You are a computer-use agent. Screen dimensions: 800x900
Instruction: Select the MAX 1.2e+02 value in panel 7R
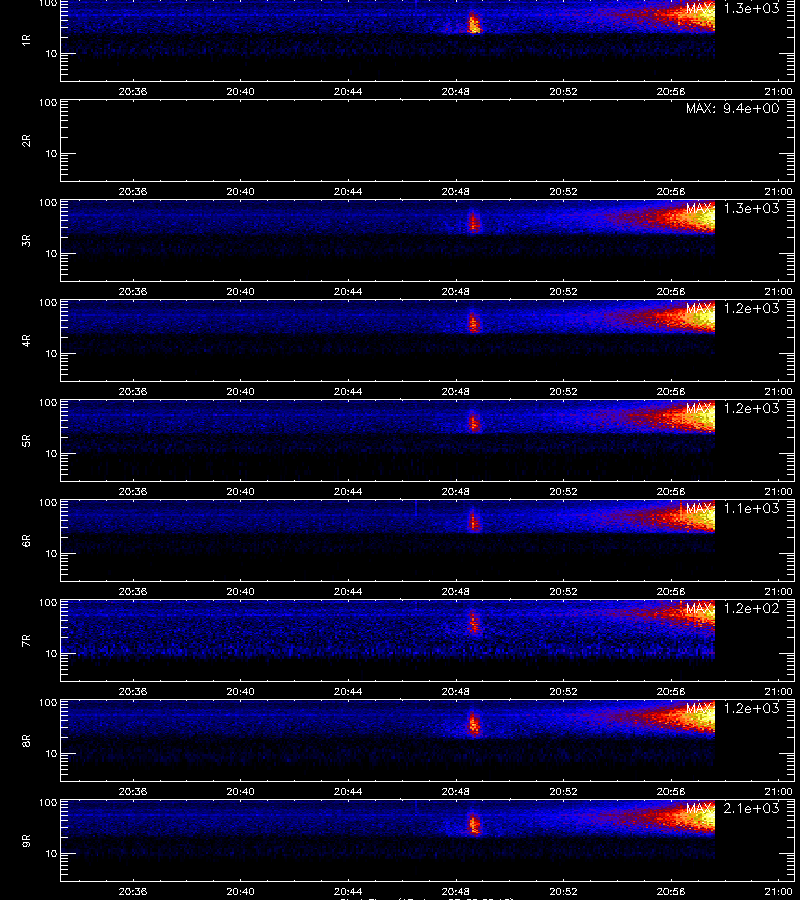click(x=732, y=608)
